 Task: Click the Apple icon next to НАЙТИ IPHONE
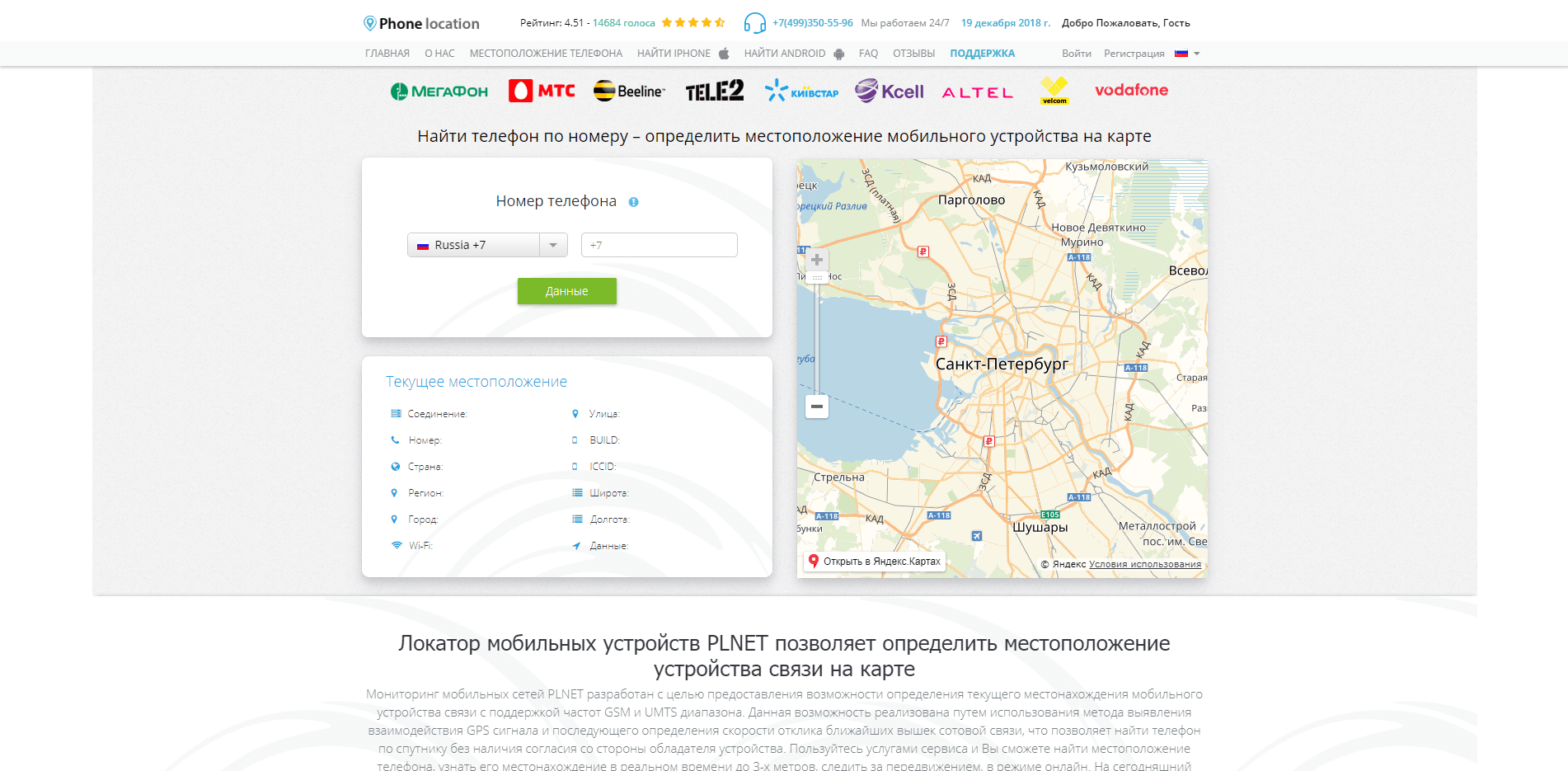(724, 54)
